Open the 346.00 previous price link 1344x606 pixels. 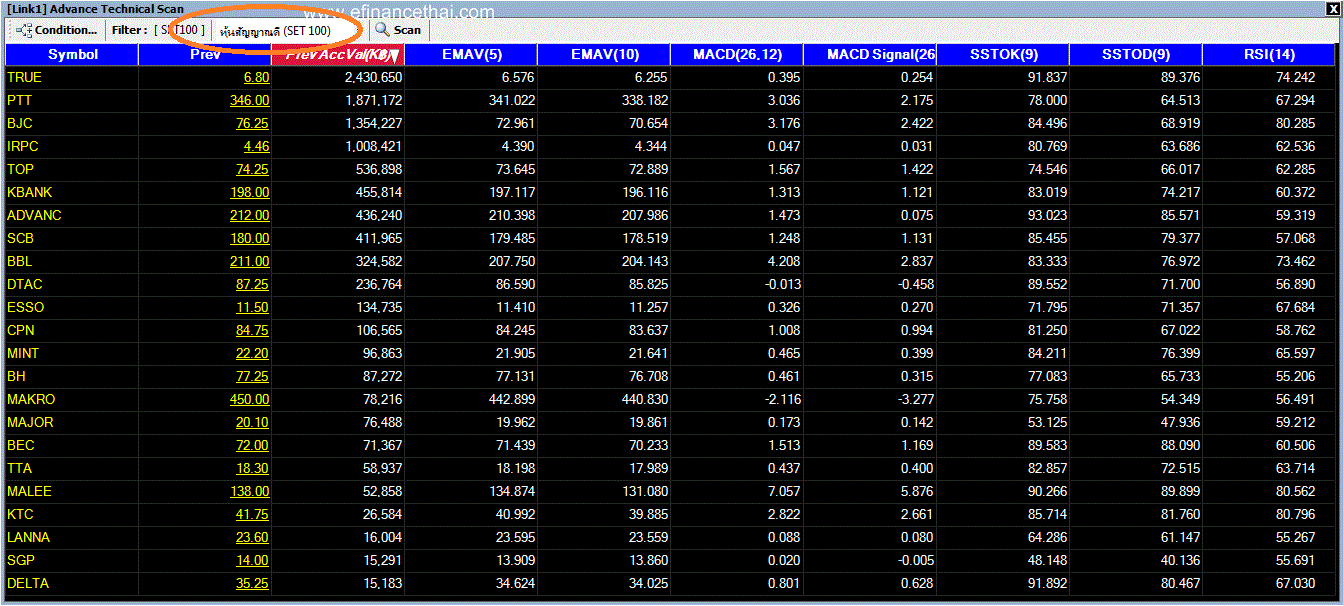pyautogui.click(x=249, y=100)
